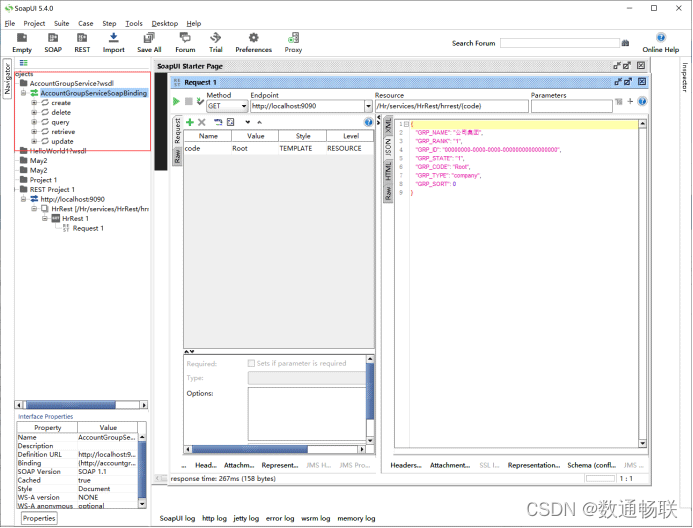Collapse the http://localhost:9090 node
Viewport: 693px width, 528px height.
(23, 199)
